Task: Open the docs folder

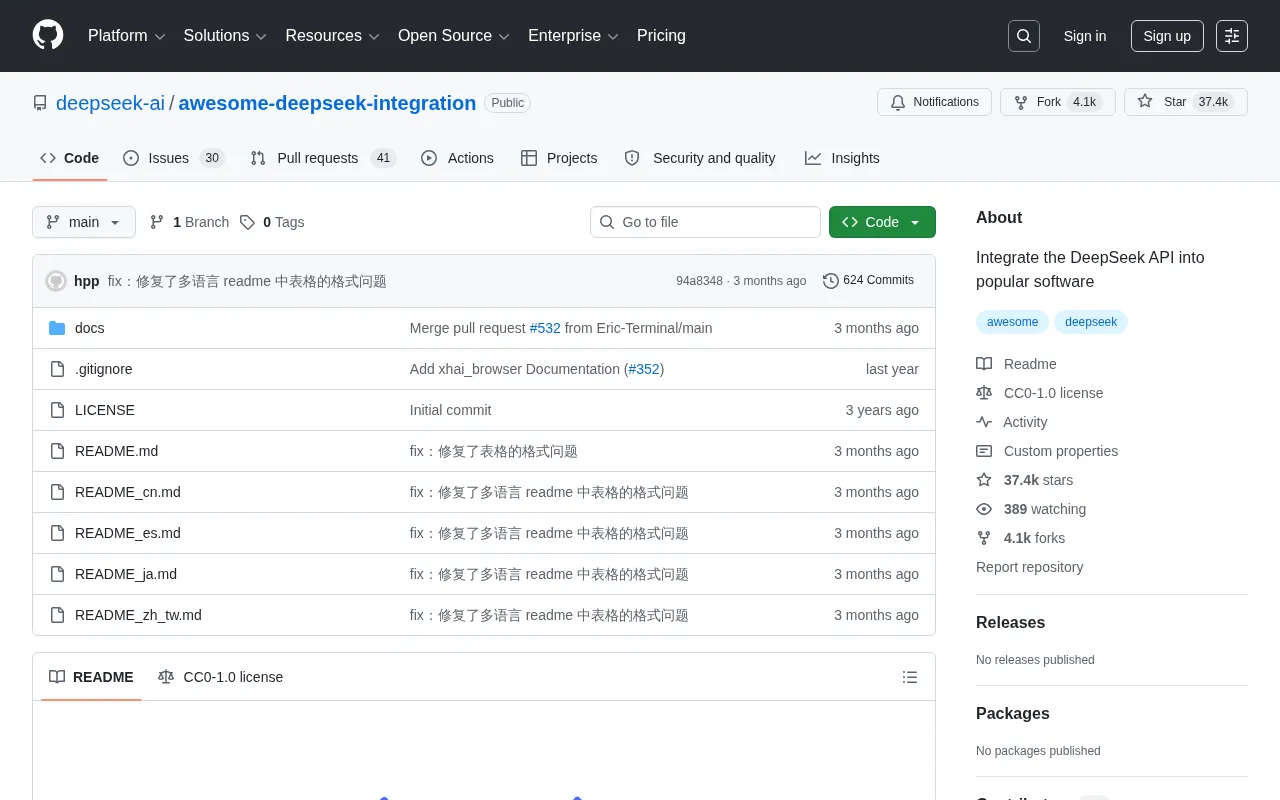Action: tap(90, 328)
